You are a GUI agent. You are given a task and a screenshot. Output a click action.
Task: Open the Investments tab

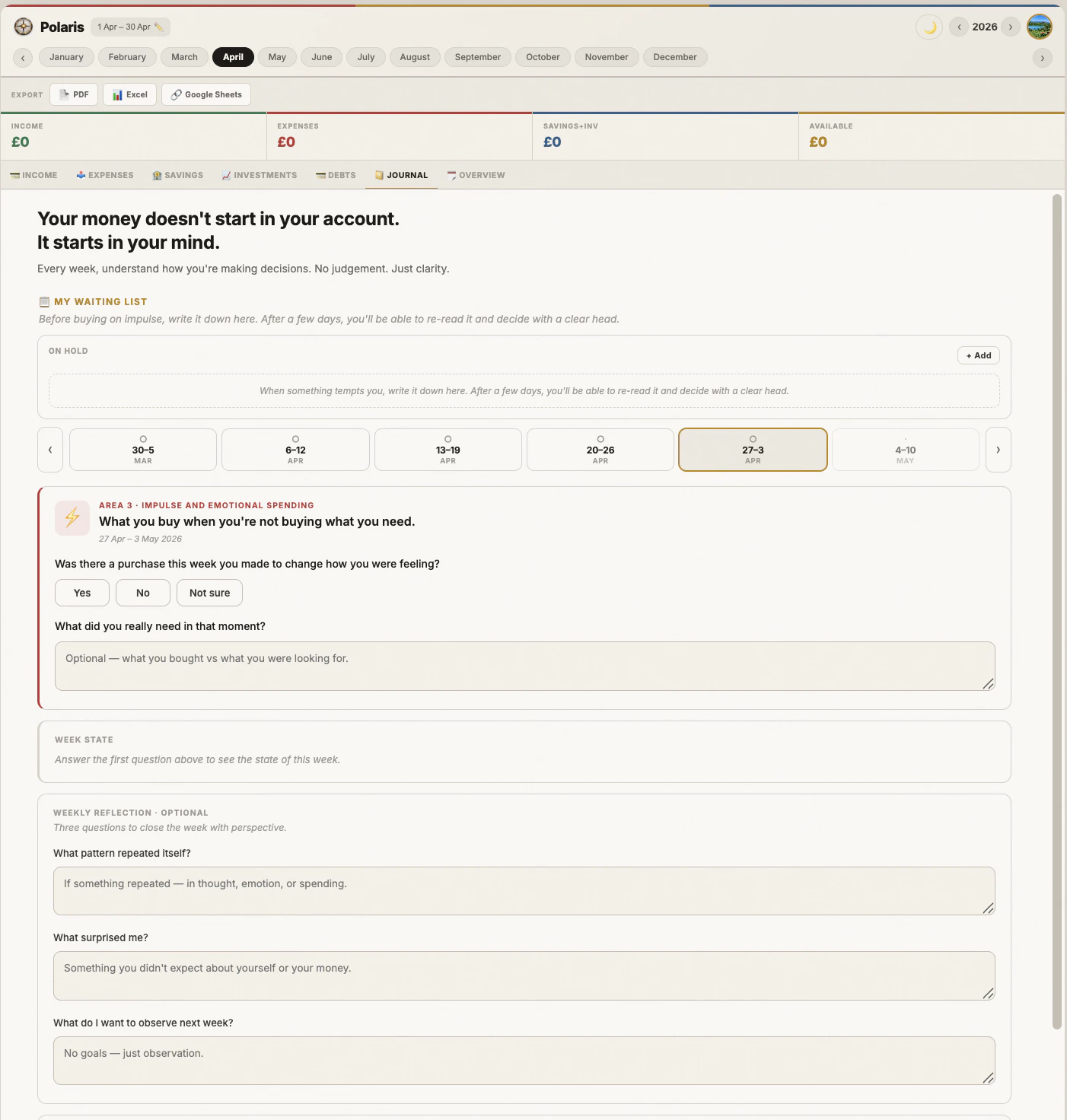tap(259, 175)
